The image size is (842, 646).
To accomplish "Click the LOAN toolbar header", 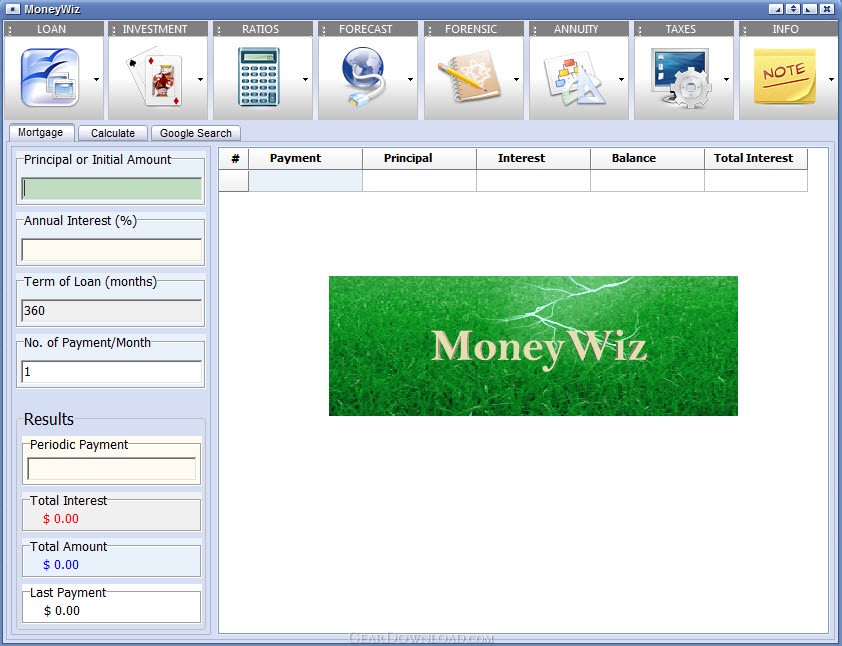I will point(54,29).
